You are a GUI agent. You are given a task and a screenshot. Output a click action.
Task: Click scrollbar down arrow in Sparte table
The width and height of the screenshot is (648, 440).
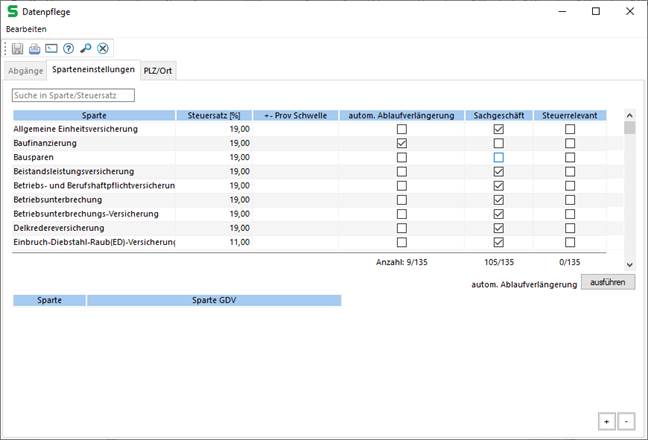click(x=629, y=264)
